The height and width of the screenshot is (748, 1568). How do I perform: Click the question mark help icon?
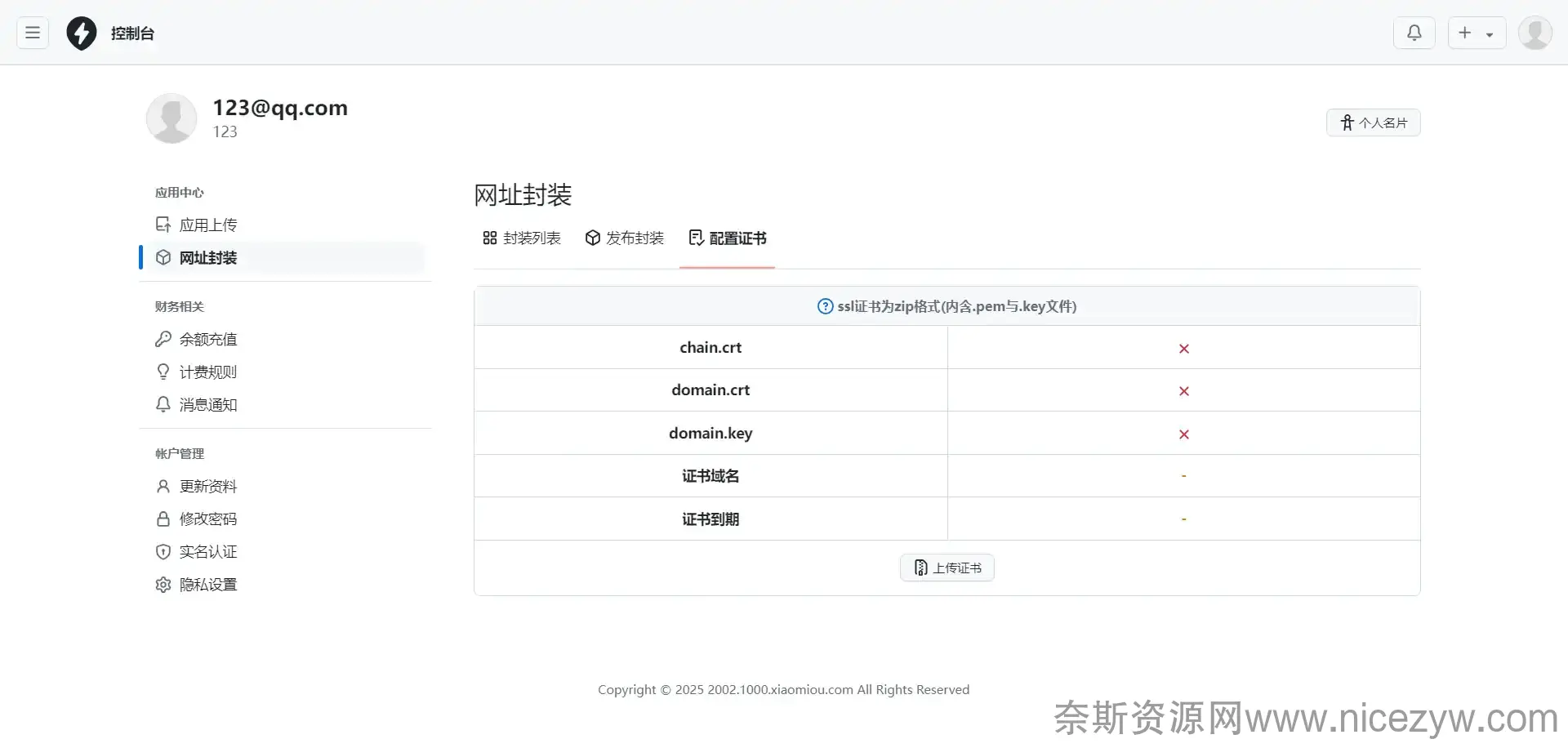(825, 306)
